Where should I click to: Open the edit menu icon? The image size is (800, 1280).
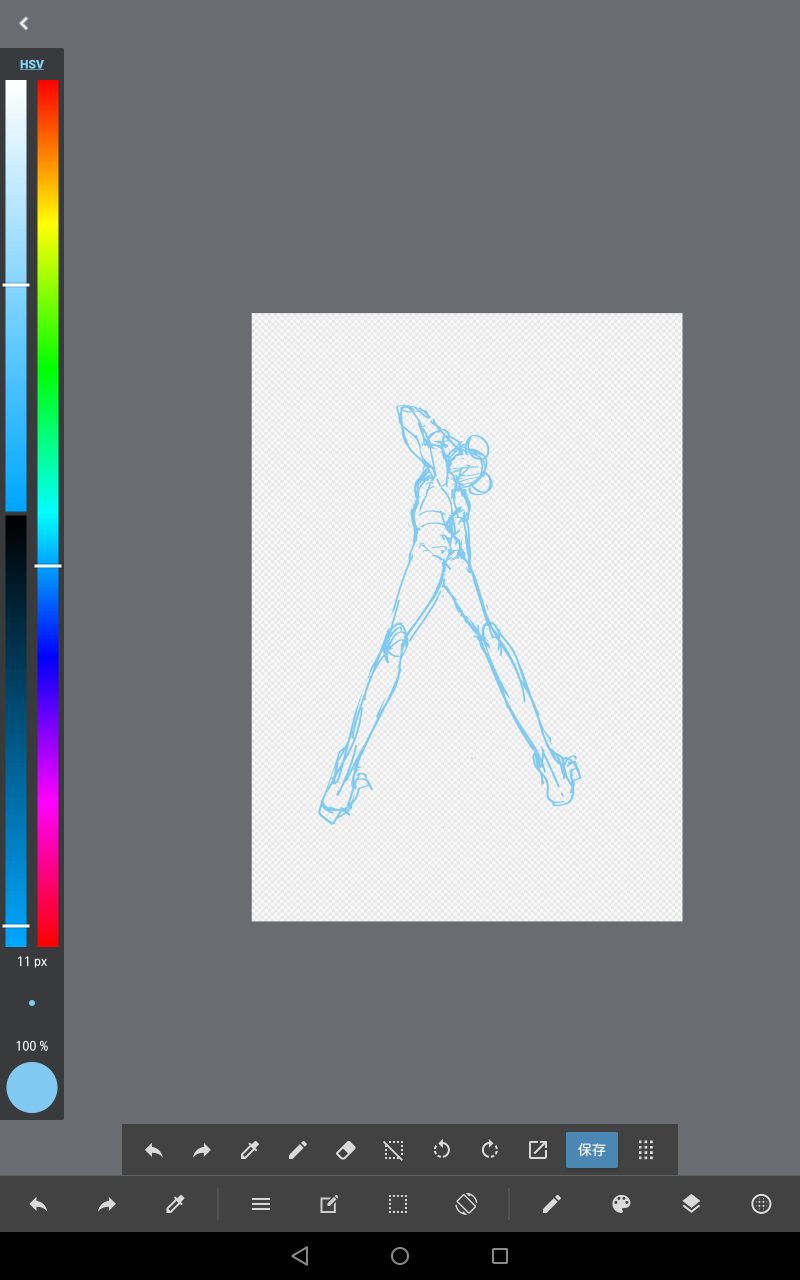pos(329,1204)
